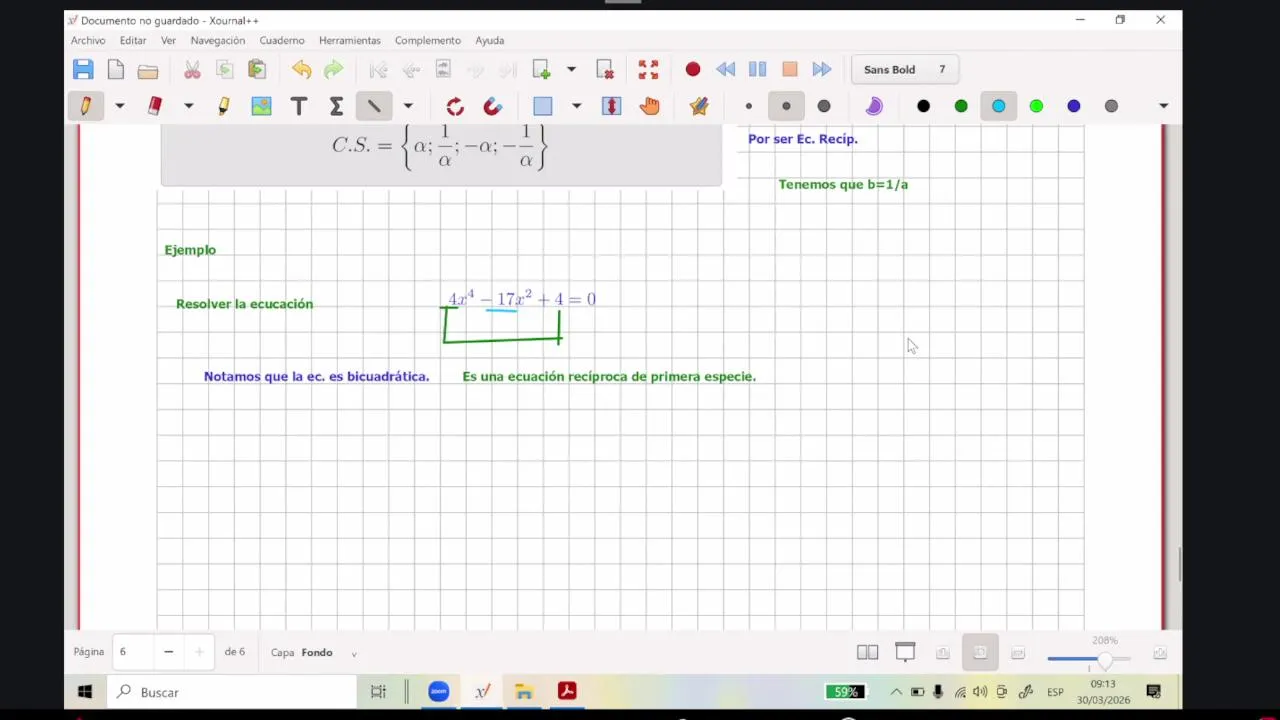The image size is (1280, 720).
Task: Toggle fullscreen mode icon
Action: (x=648, y=69)
